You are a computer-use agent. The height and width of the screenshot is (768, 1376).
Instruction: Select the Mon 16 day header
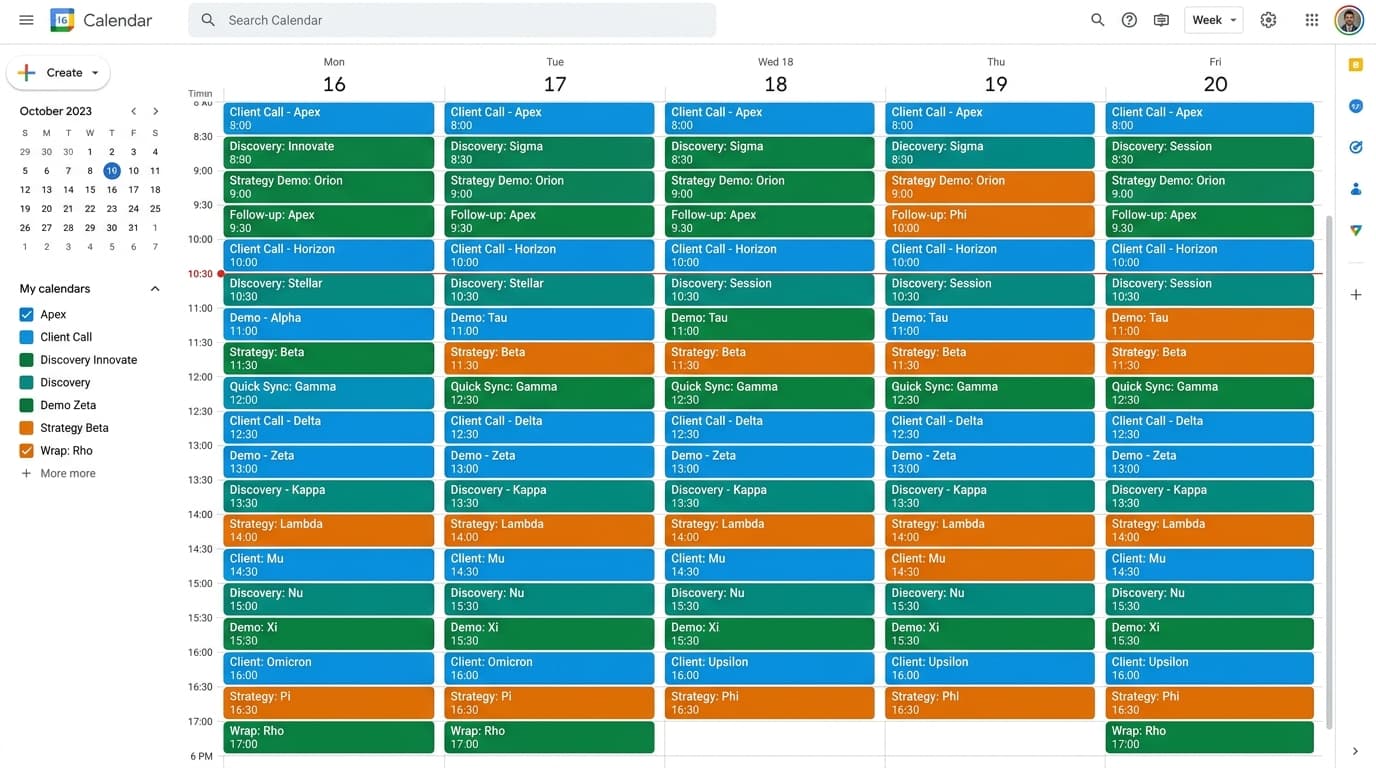(x=334, y=77)
